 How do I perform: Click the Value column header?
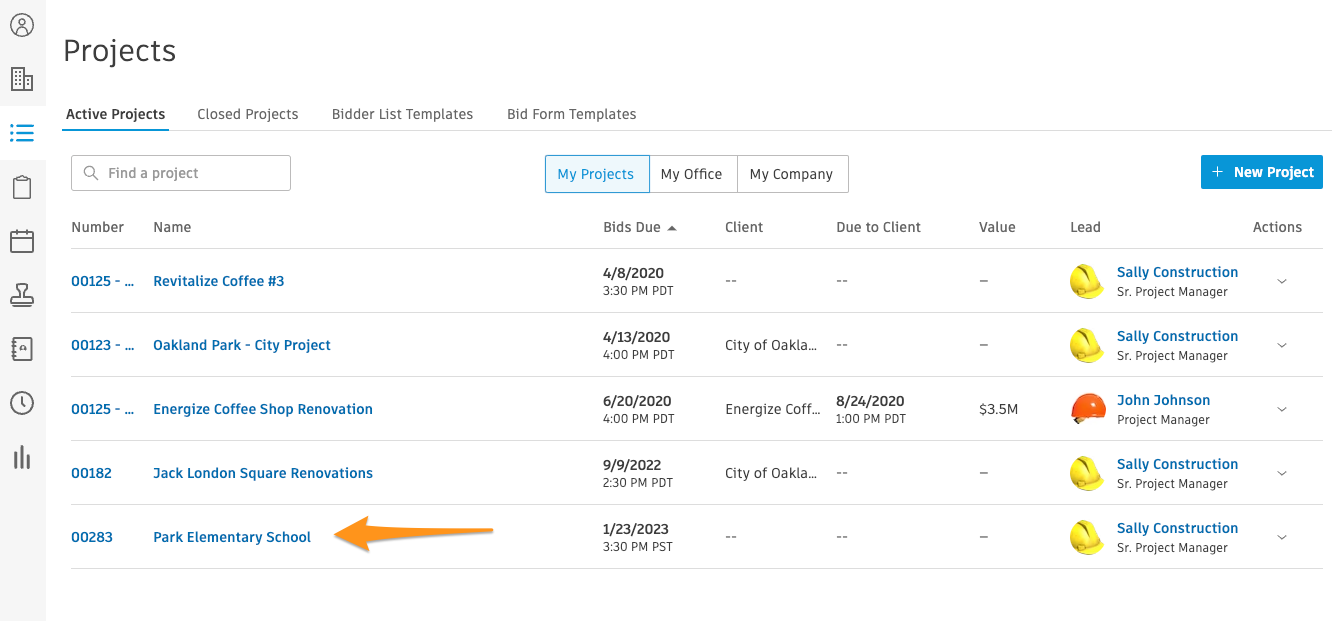[997, 227]
